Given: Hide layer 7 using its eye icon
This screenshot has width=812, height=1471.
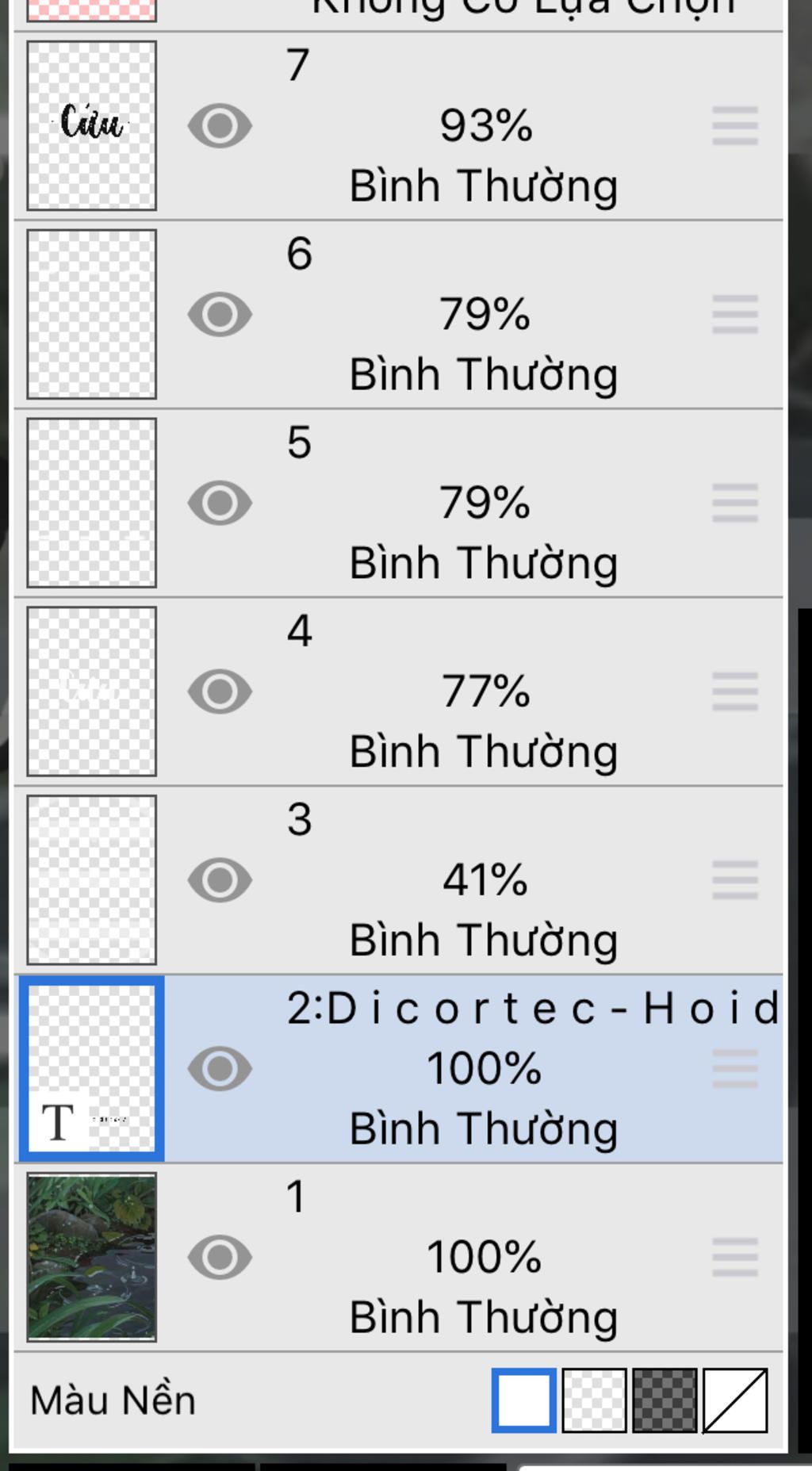Looking at the screenshot, I should [x=220, y=125].
